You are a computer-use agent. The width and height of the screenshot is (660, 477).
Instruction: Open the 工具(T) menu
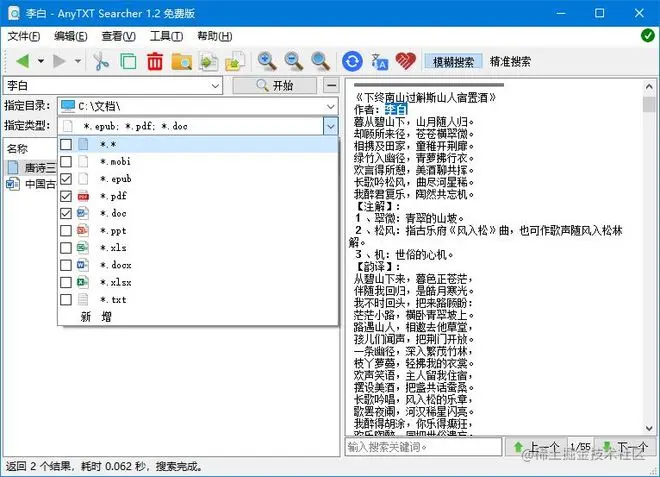click(x=166, y=36)
